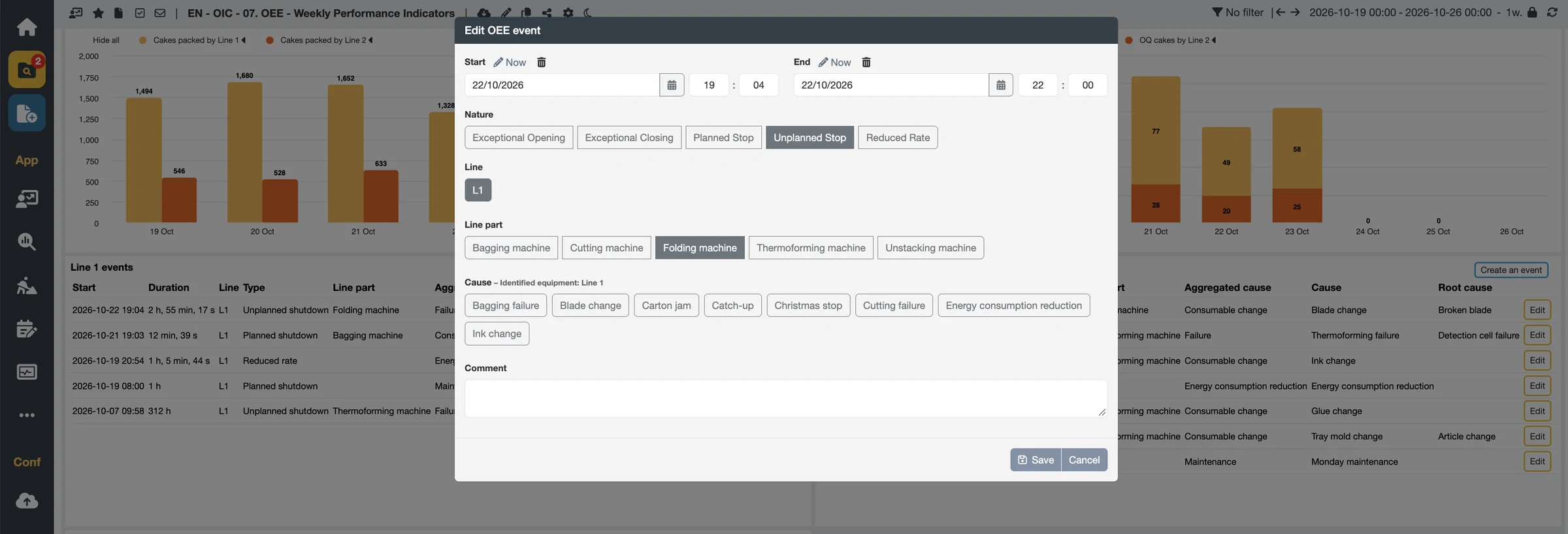This screenshot has height=534, width=1568.
Task: Click the Start hour field showing 19
Action: click(709, 85)
